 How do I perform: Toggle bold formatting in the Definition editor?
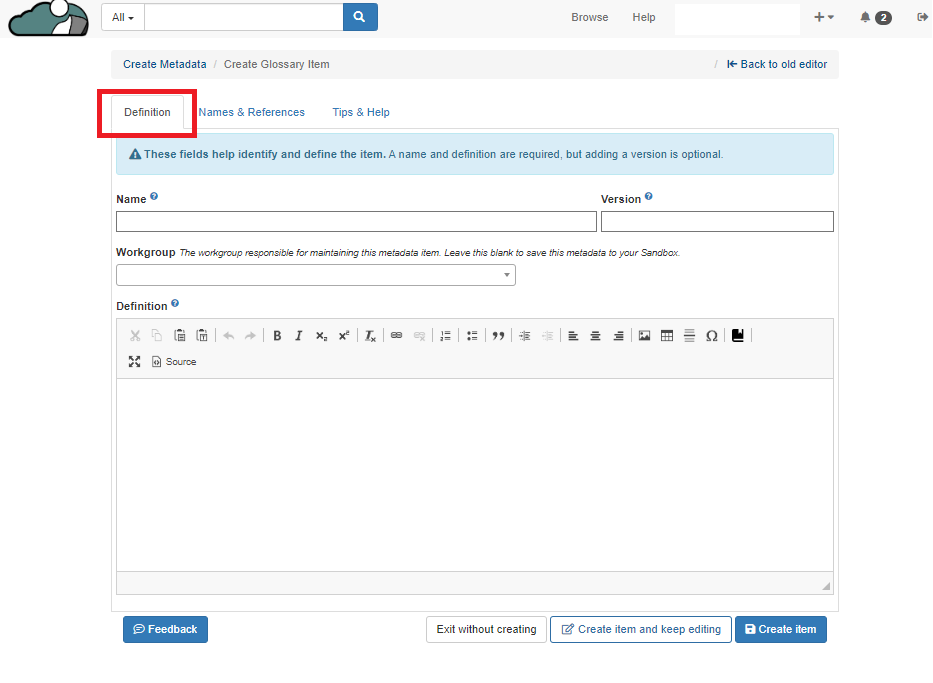tap(277, 336)
